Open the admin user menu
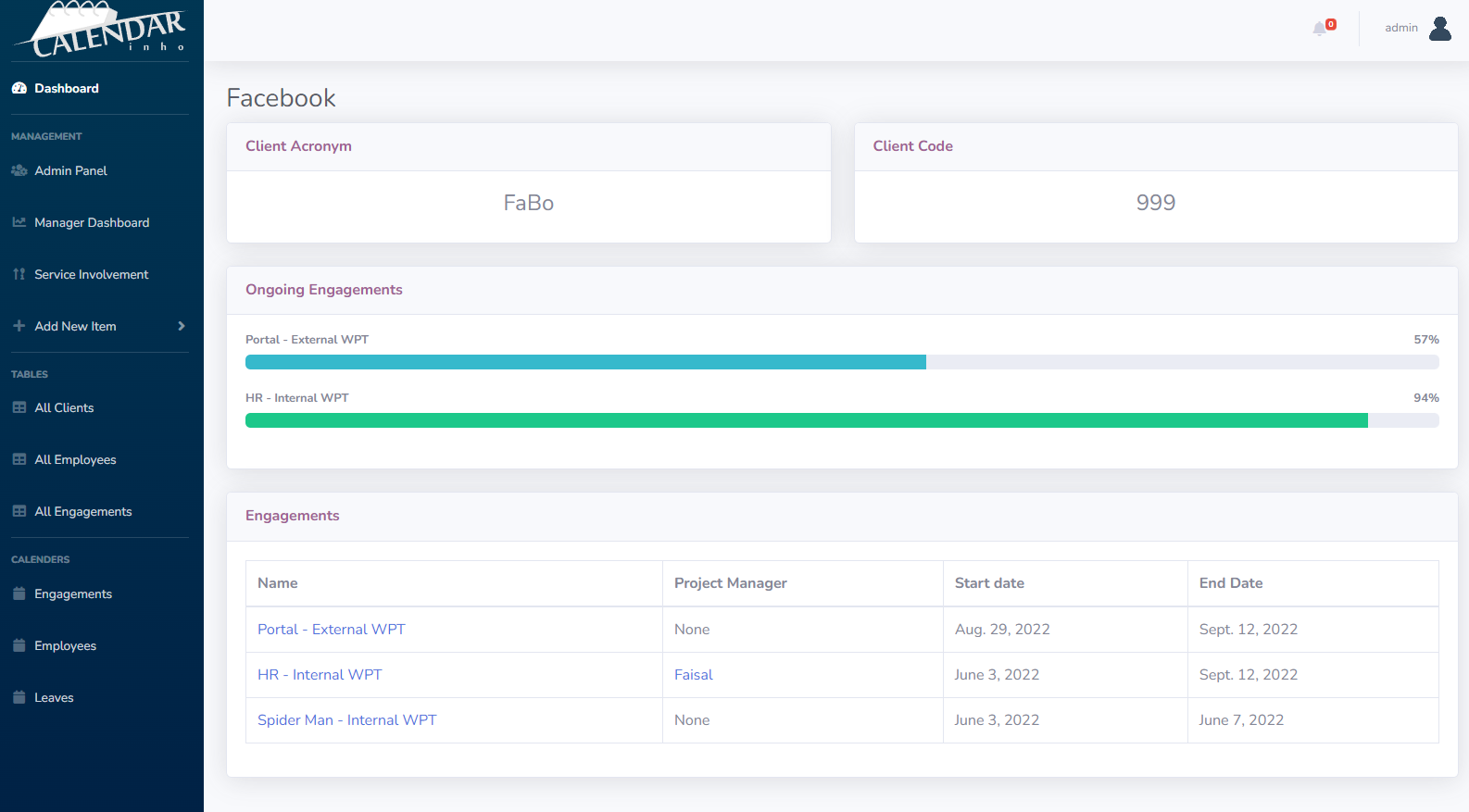Viewport: 1469px width, 812px height. coord(1418,29)
